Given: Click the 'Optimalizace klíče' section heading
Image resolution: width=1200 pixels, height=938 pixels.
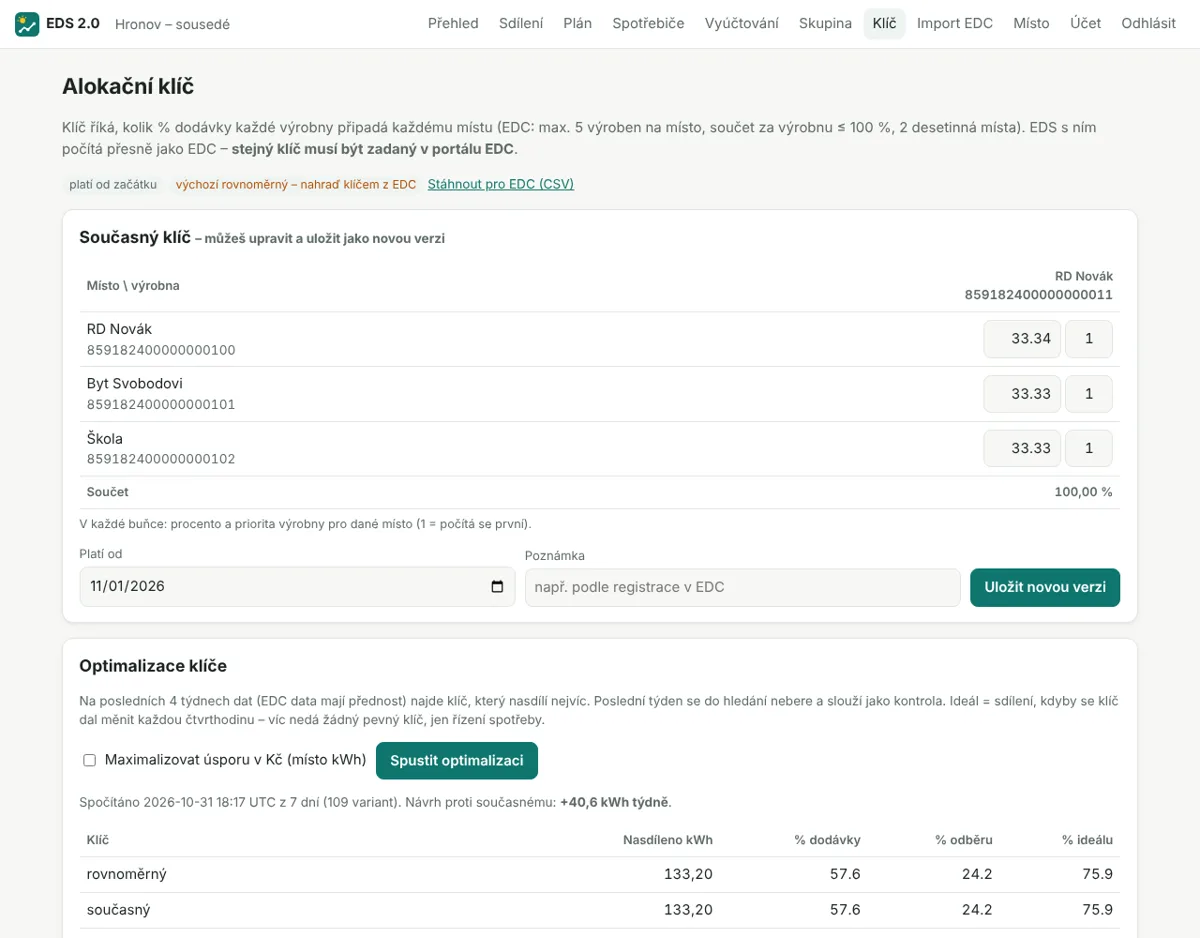Looking at the screenshot, I should coord(153,666).
